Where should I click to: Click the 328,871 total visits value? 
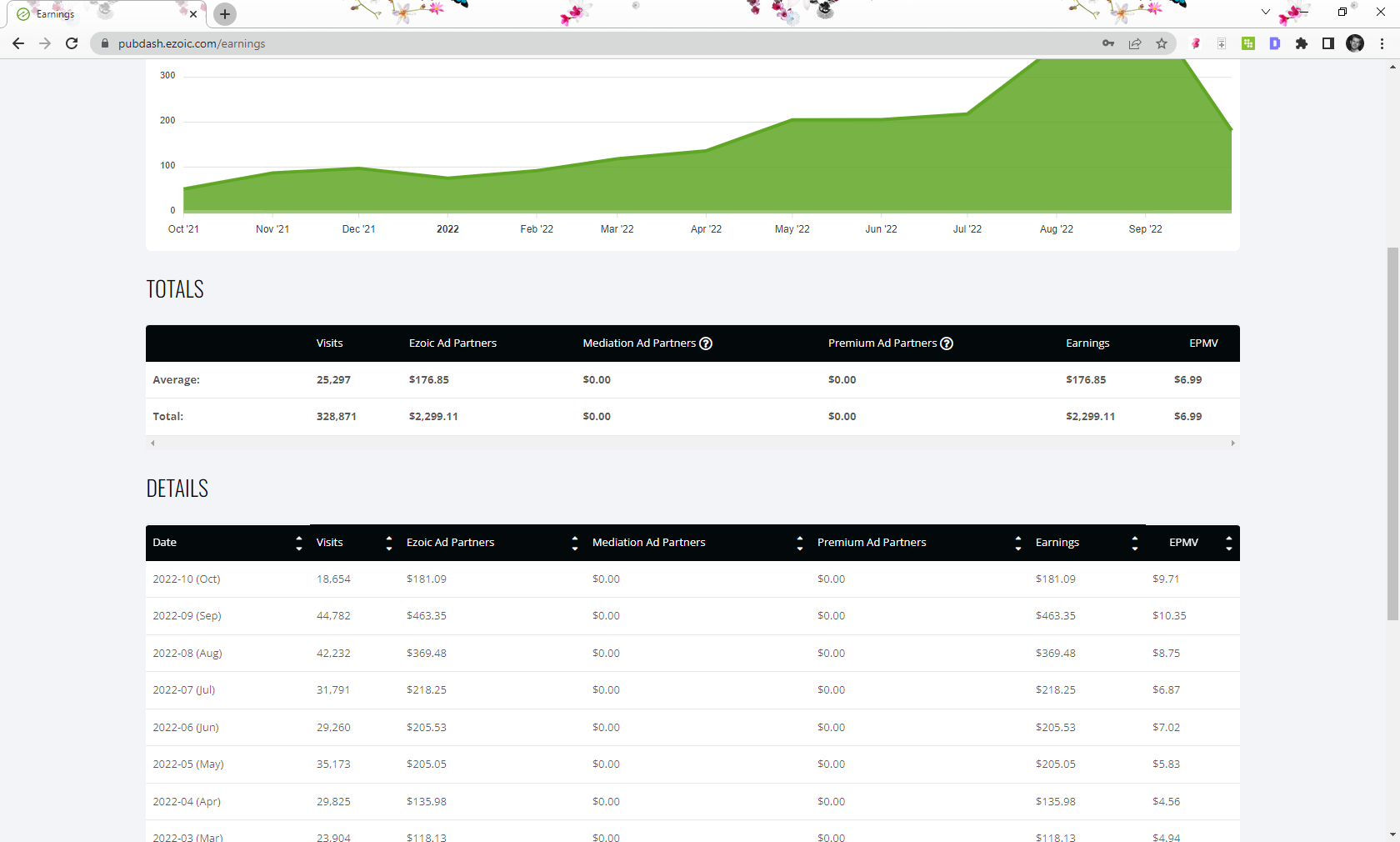[337, 417]
